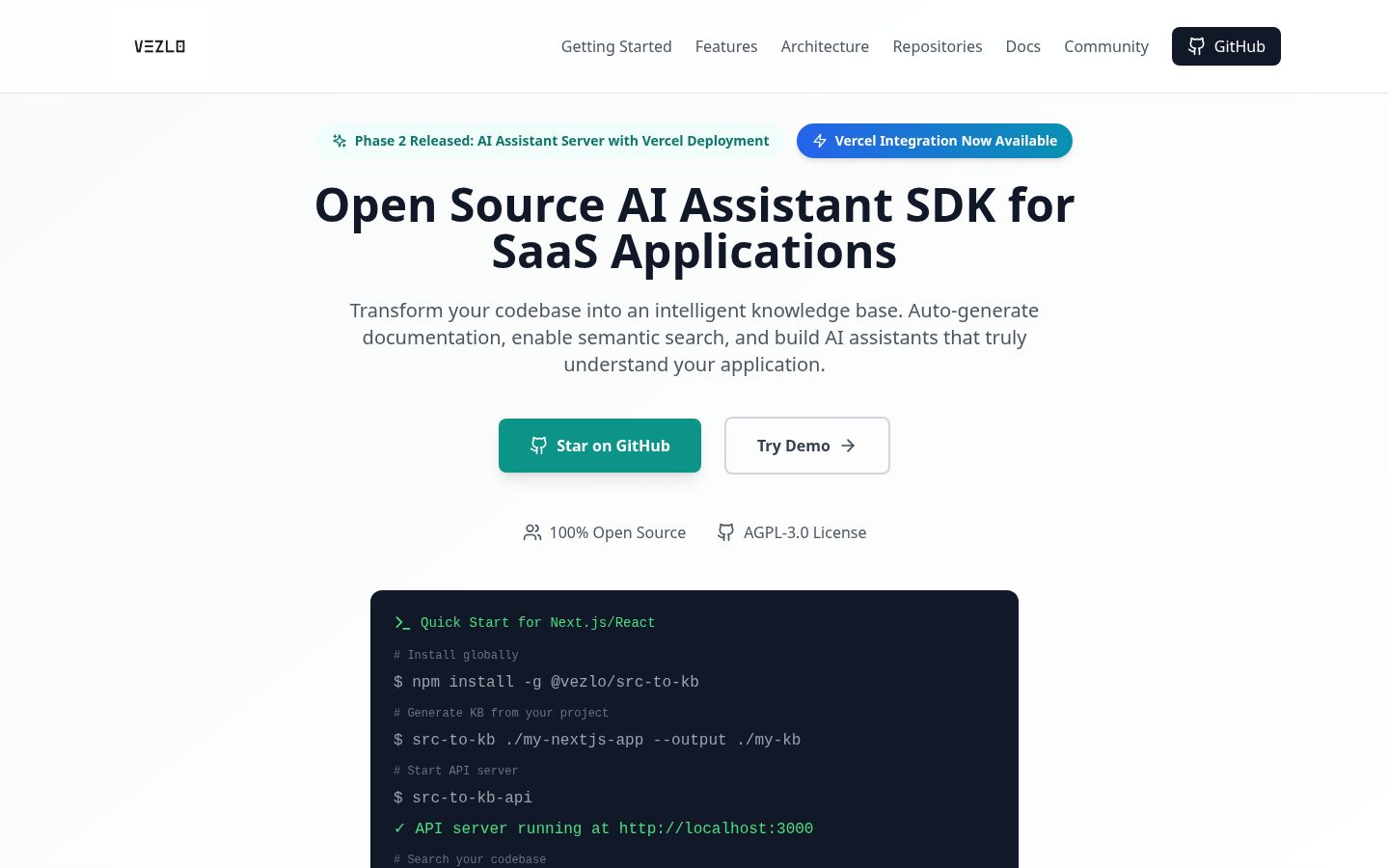Click the Try Demo button
Viewport: 1389px width, 868px height.
pos(807,446)
